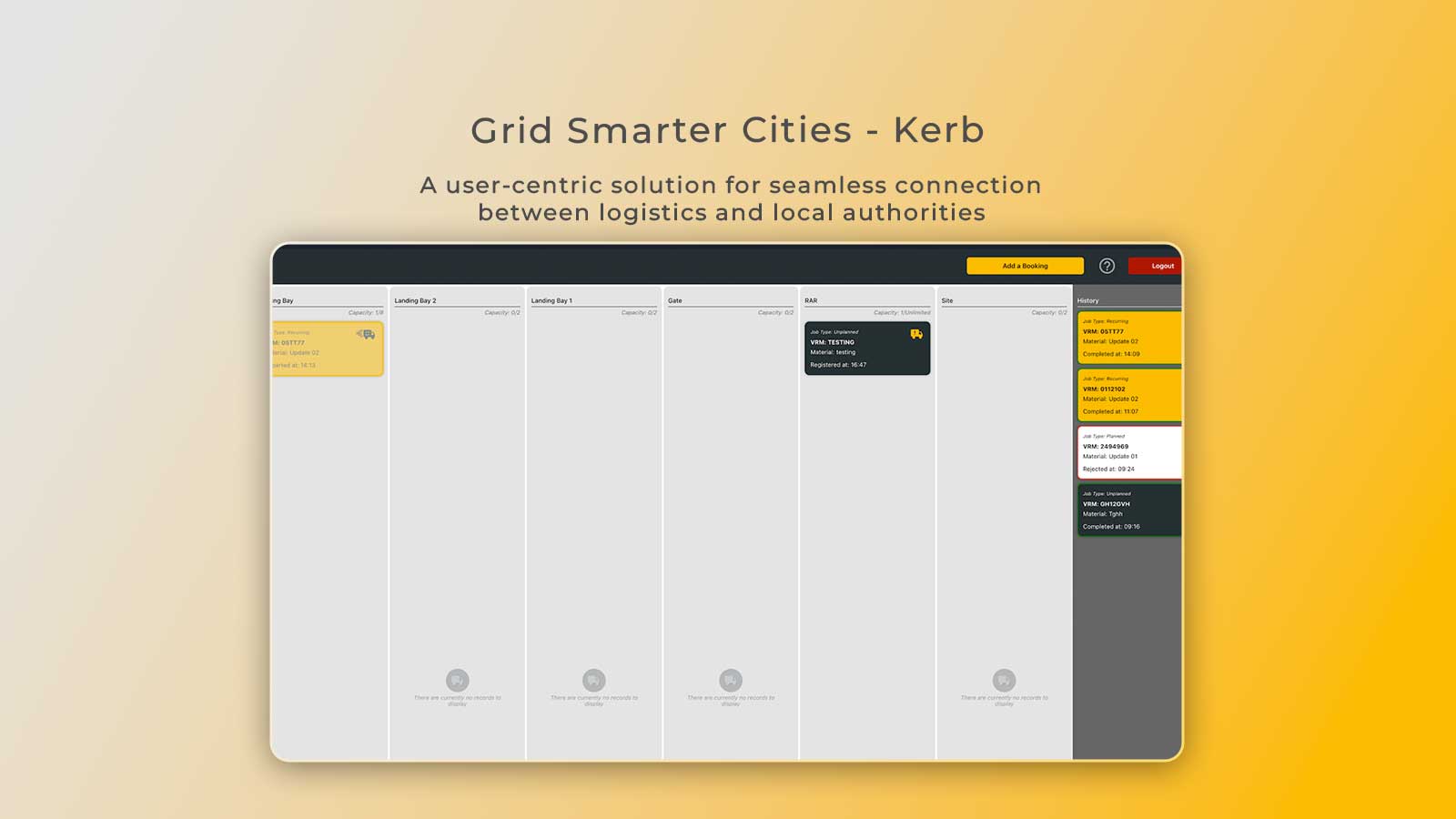
Task: Click the yellow truck icon on TESTING card
Action: click(x=916, y=334)
